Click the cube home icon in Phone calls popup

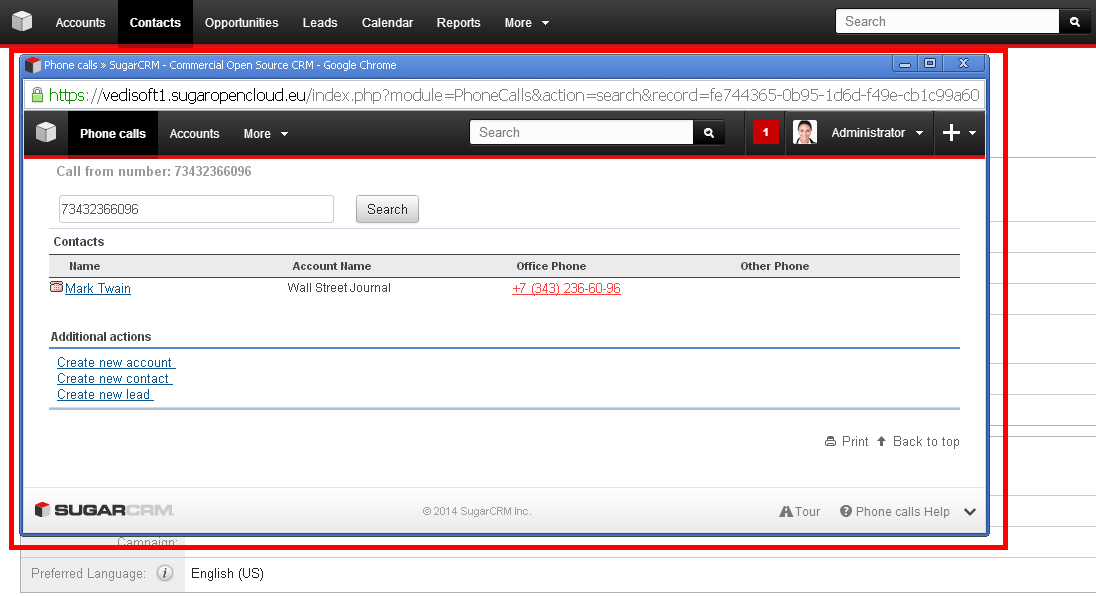click(x=46, y=132)
